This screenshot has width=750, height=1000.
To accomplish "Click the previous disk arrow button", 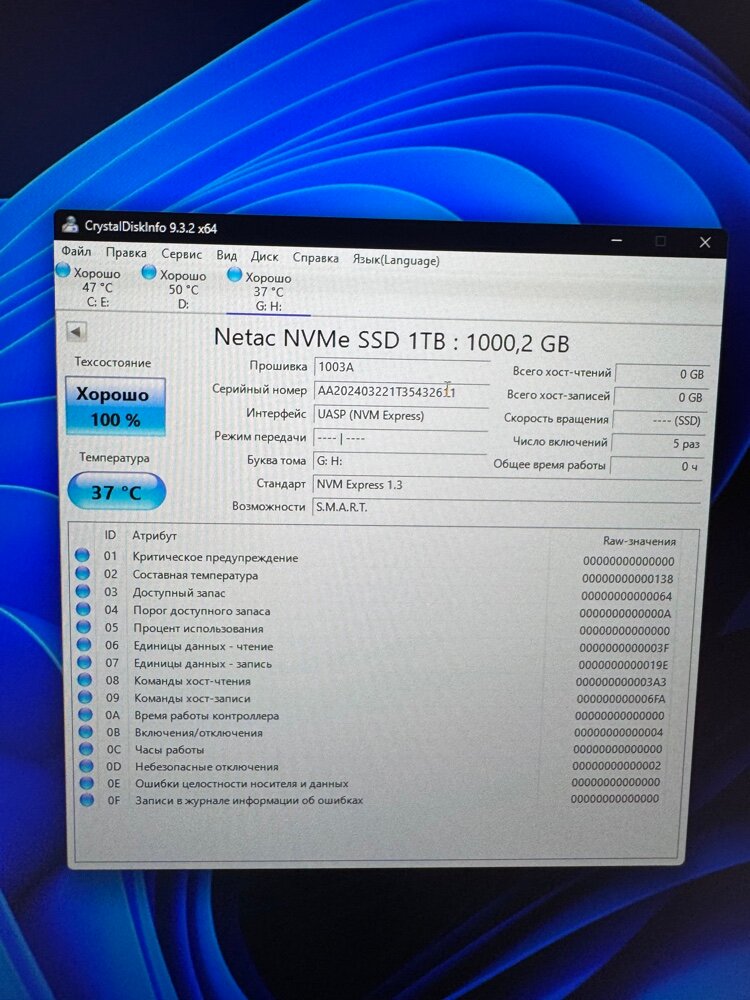I will coord(76,332).
